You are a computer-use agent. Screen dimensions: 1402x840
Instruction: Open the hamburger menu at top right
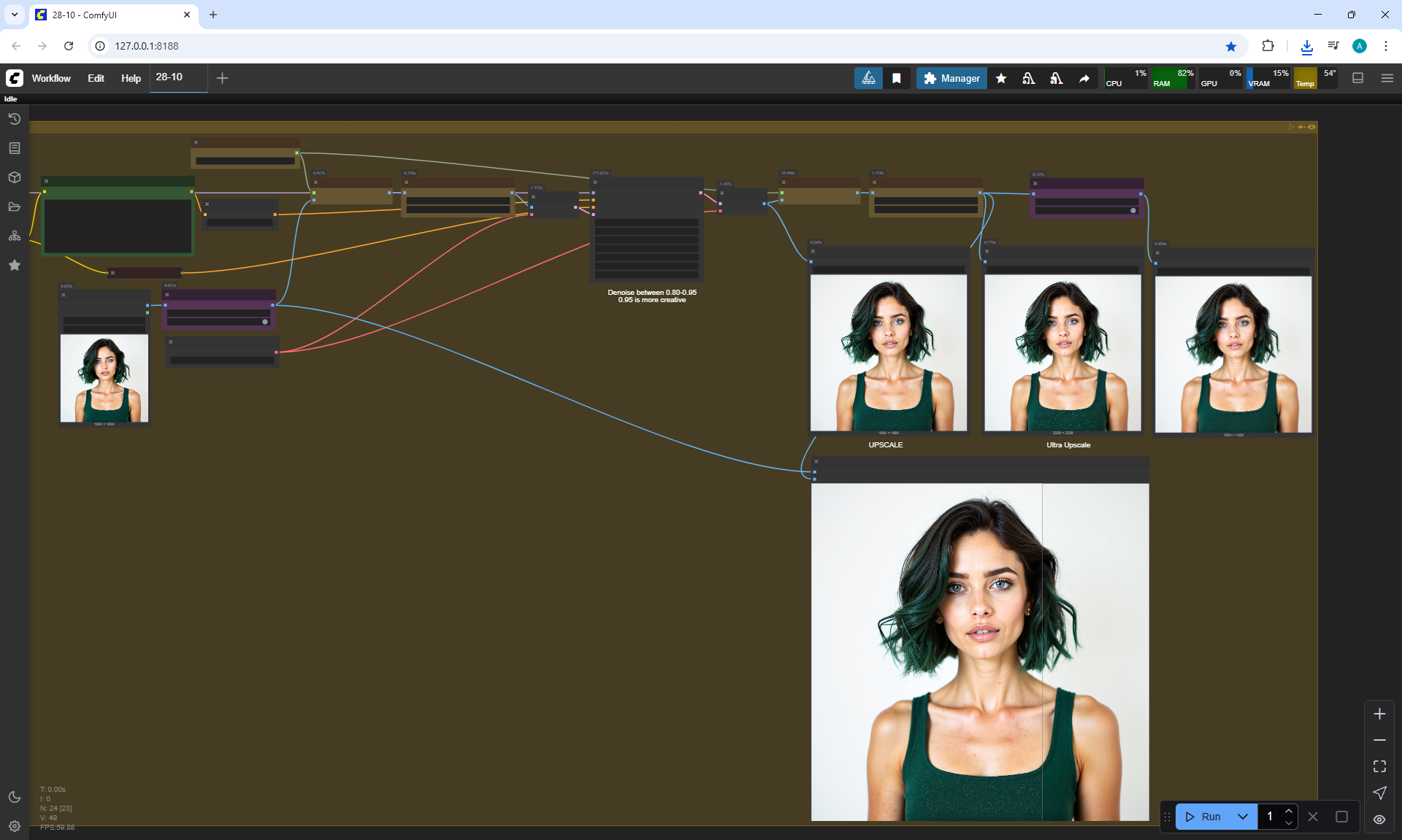(1387, 78)
